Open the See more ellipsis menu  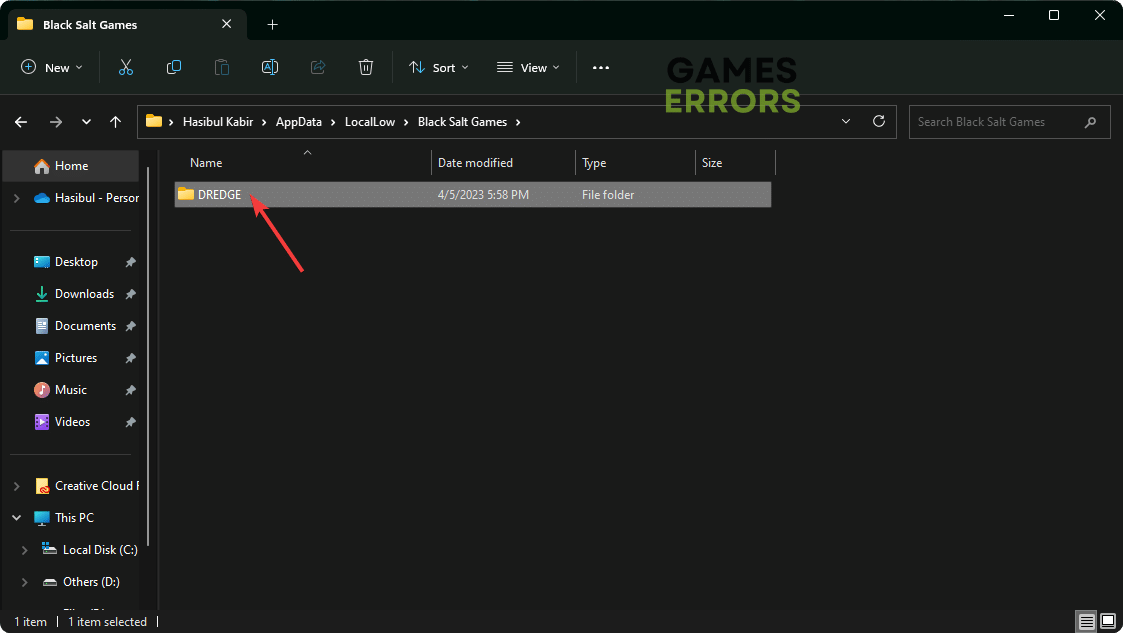click(x=600, y=67)
